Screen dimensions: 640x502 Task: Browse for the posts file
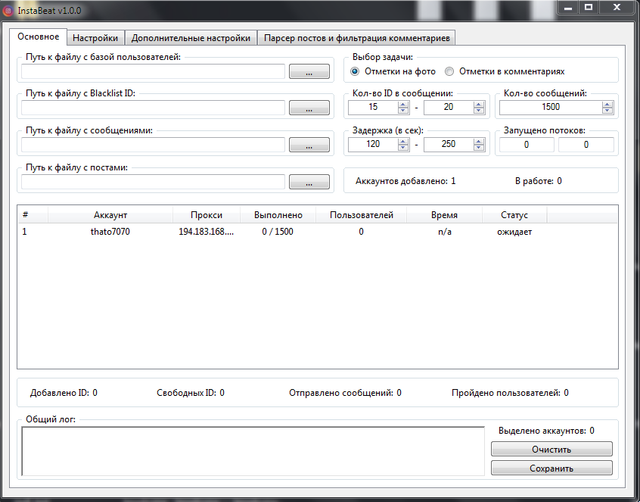pos(309,182)
